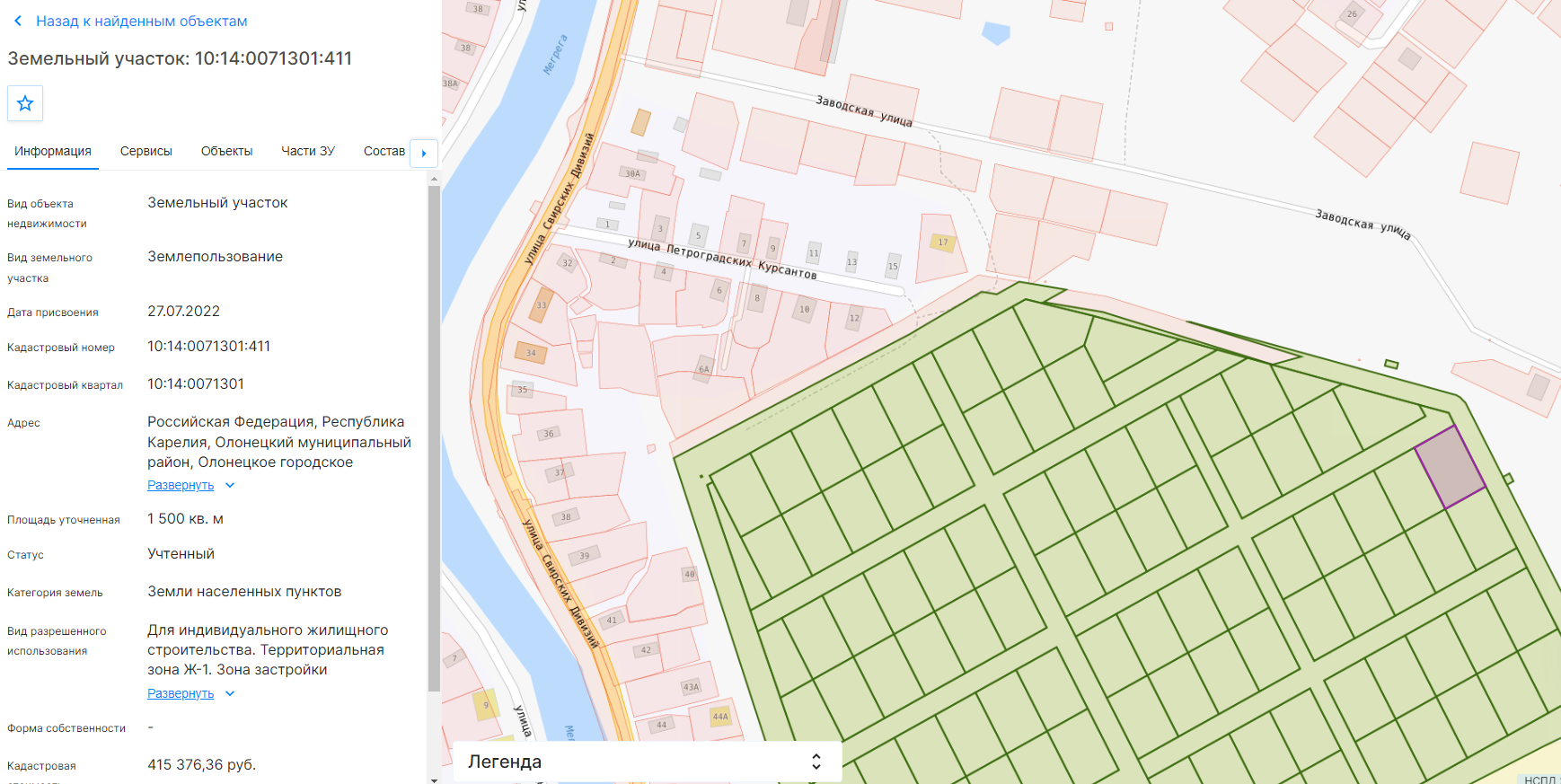
Task: Open the Информация tab
Action: (x=53, y=151)
